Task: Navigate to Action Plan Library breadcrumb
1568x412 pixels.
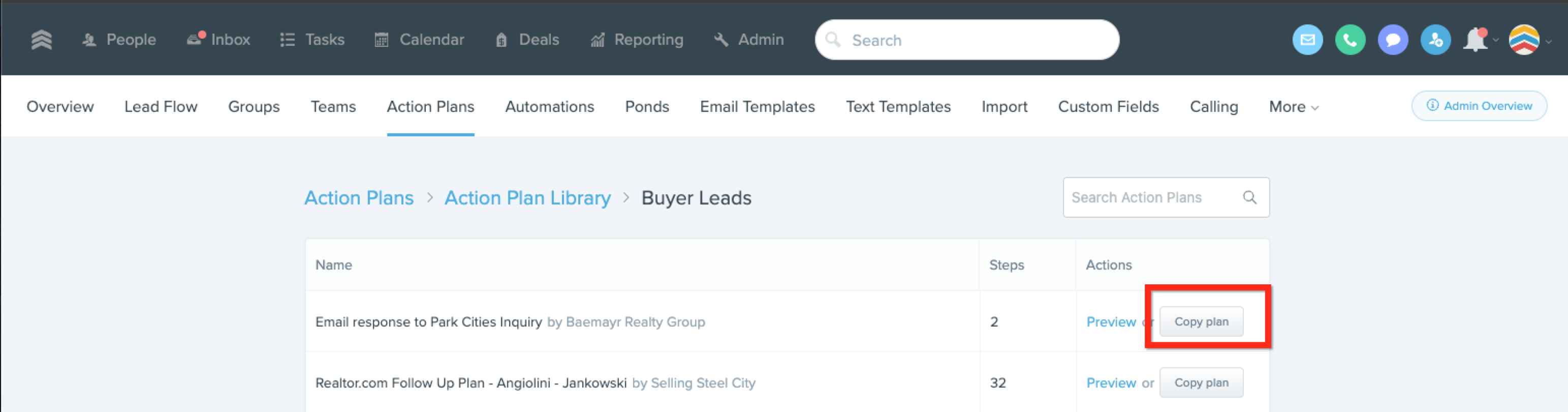Action: click(527, 198)
